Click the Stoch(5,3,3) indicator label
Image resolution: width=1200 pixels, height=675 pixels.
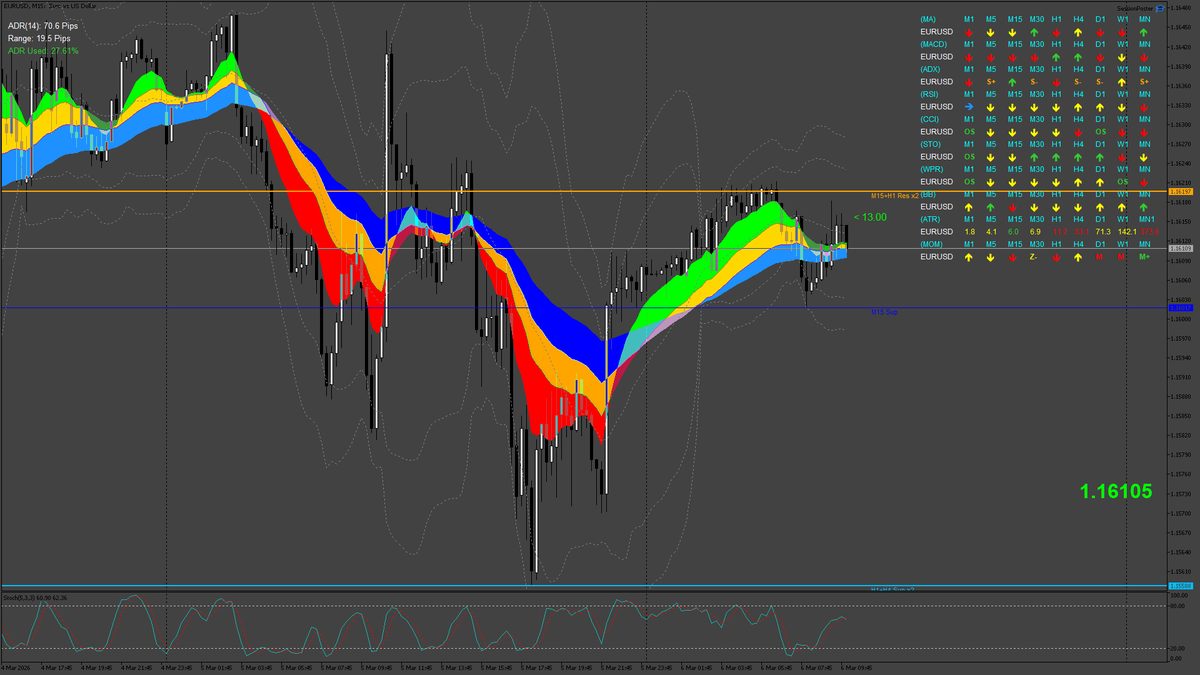click(x=35, y=598)
